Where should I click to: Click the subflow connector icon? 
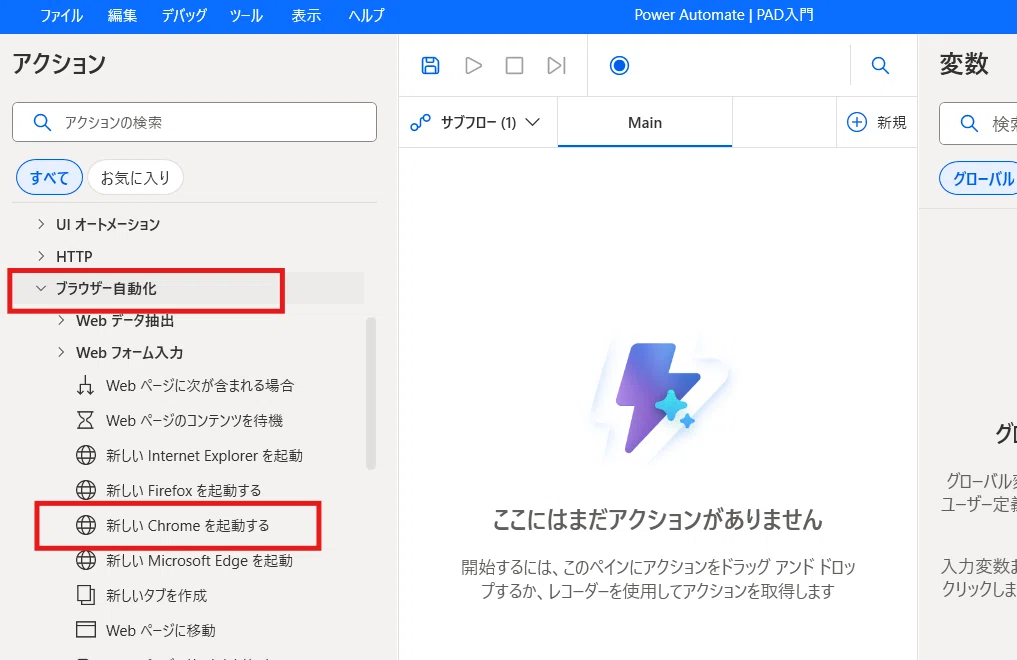click(x=420, y=122)
